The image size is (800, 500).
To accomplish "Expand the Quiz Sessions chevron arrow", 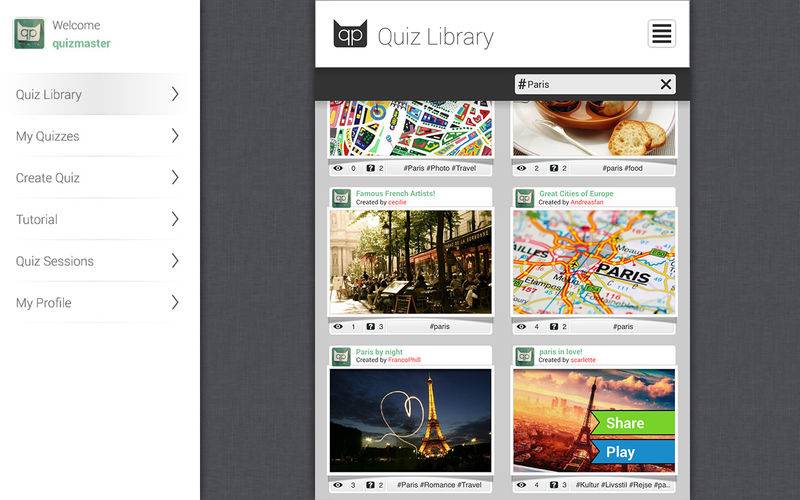I will point(175,261).
